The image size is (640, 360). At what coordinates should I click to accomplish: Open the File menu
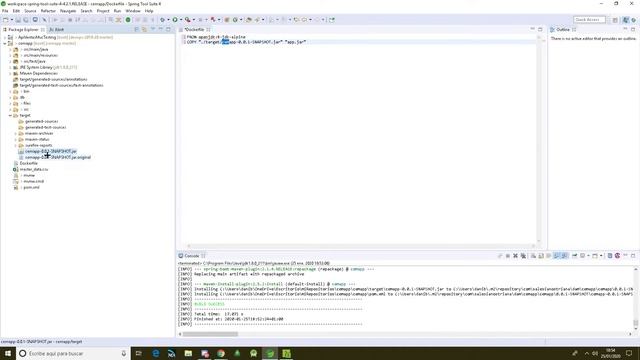click(x=5, y=11)
